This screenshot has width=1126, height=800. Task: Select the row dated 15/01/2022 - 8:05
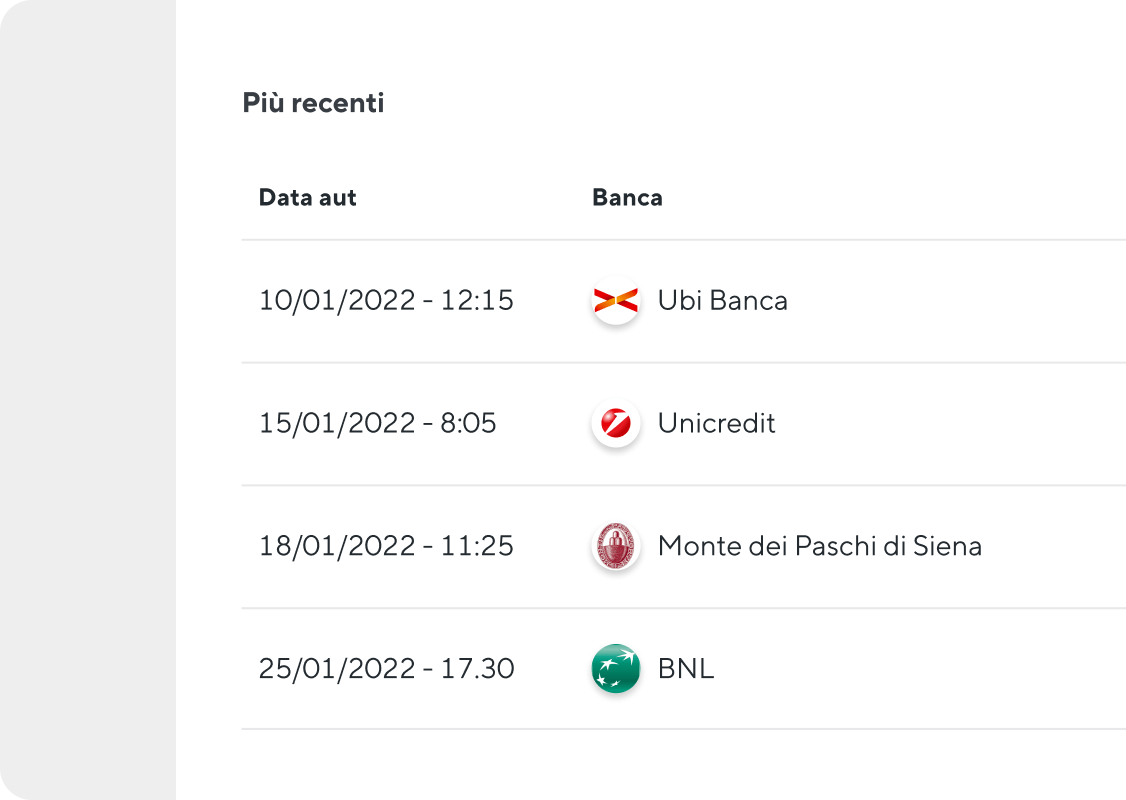pos(684,424)
